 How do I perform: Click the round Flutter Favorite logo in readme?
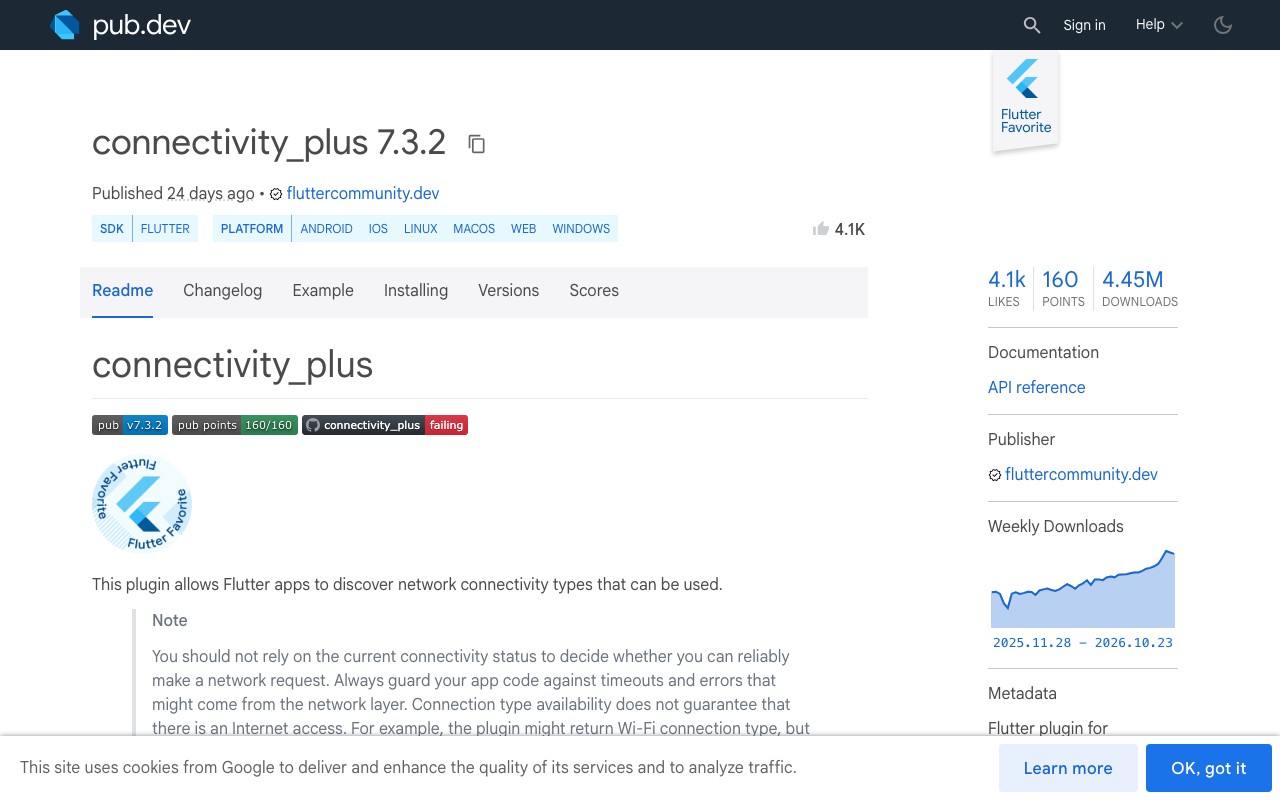pos(142,503)
